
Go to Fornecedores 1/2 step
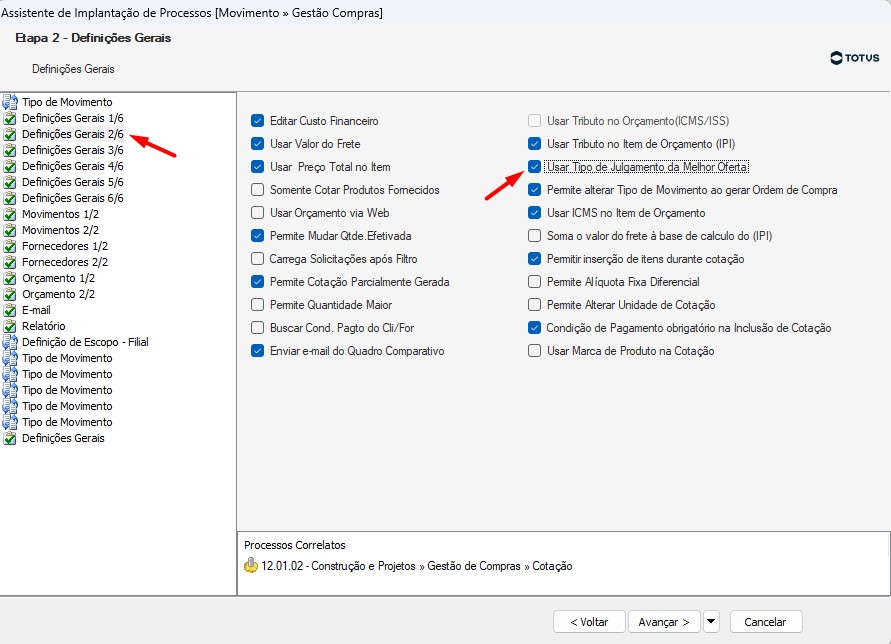[x=65, y=246]
